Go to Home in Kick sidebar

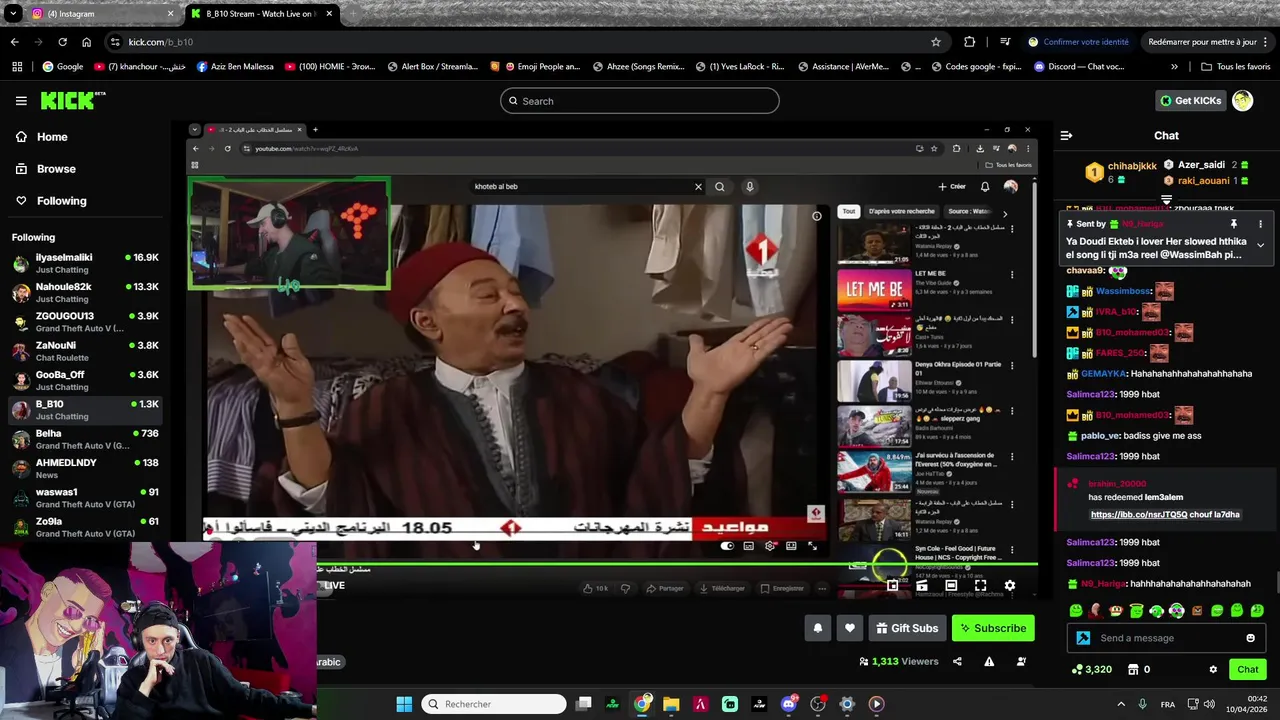52,137
